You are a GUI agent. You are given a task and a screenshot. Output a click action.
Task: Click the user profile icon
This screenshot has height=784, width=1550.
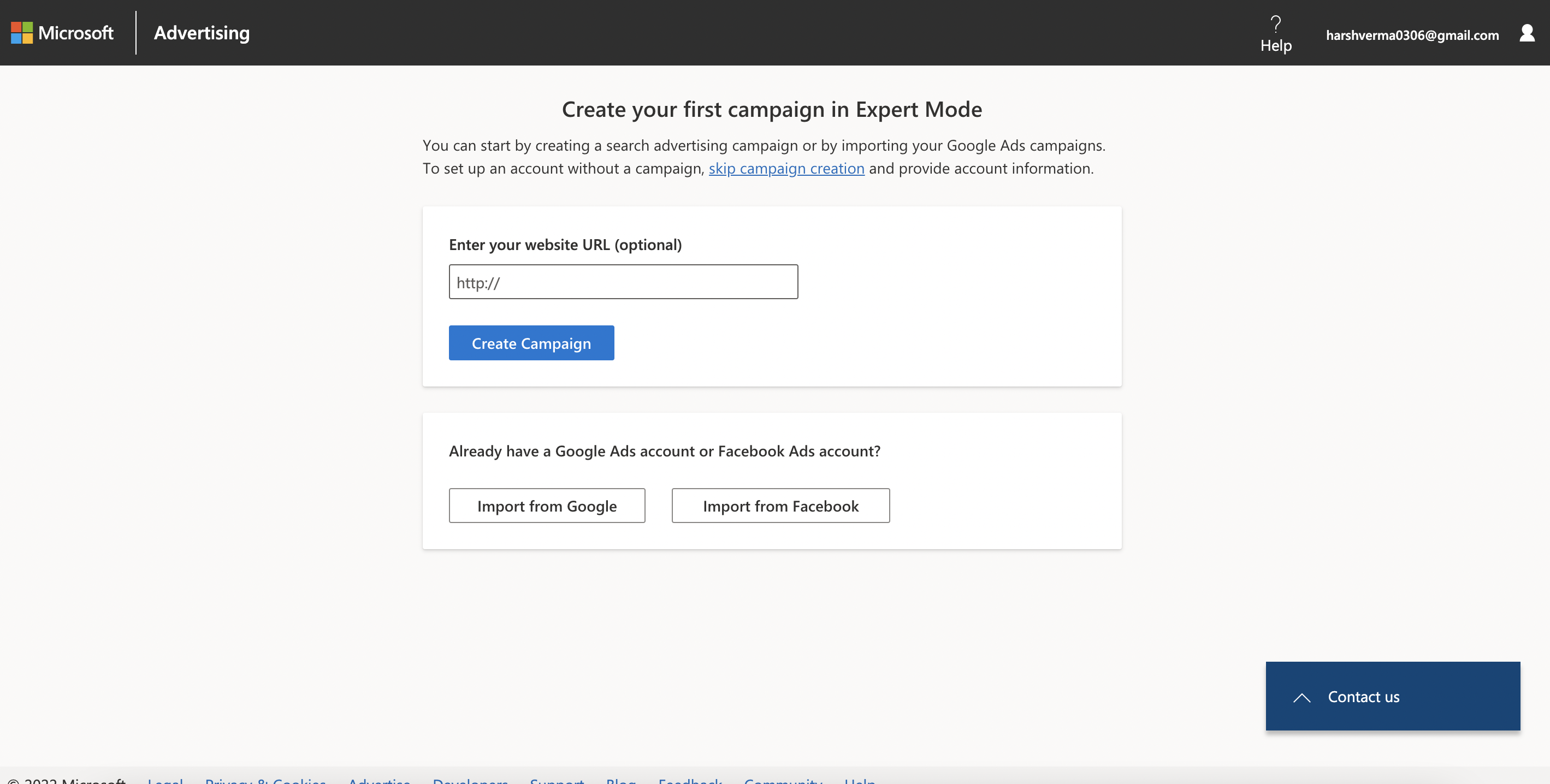click(x=1527, y=34)
